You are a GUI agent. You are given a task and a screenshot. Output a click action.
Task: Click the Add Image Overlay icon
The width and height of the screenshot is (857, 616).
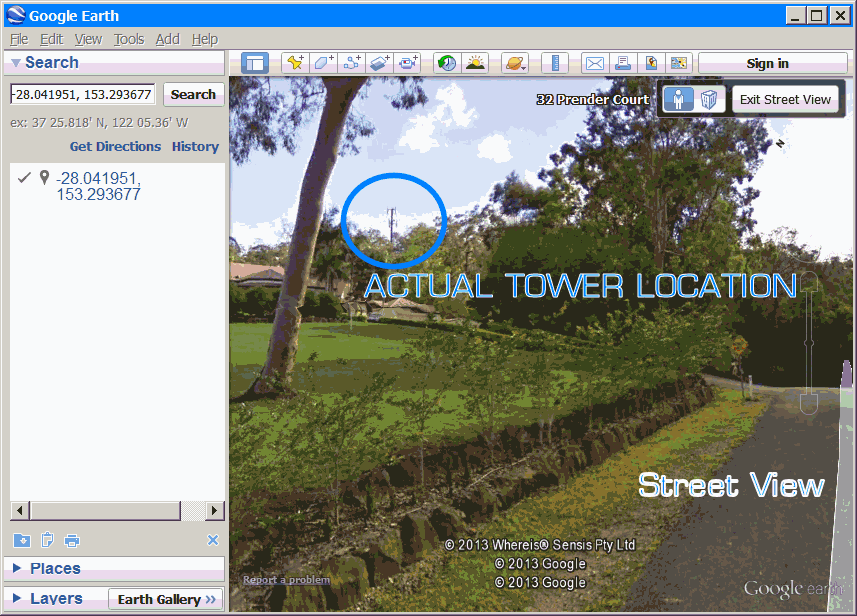coord(379,63)
